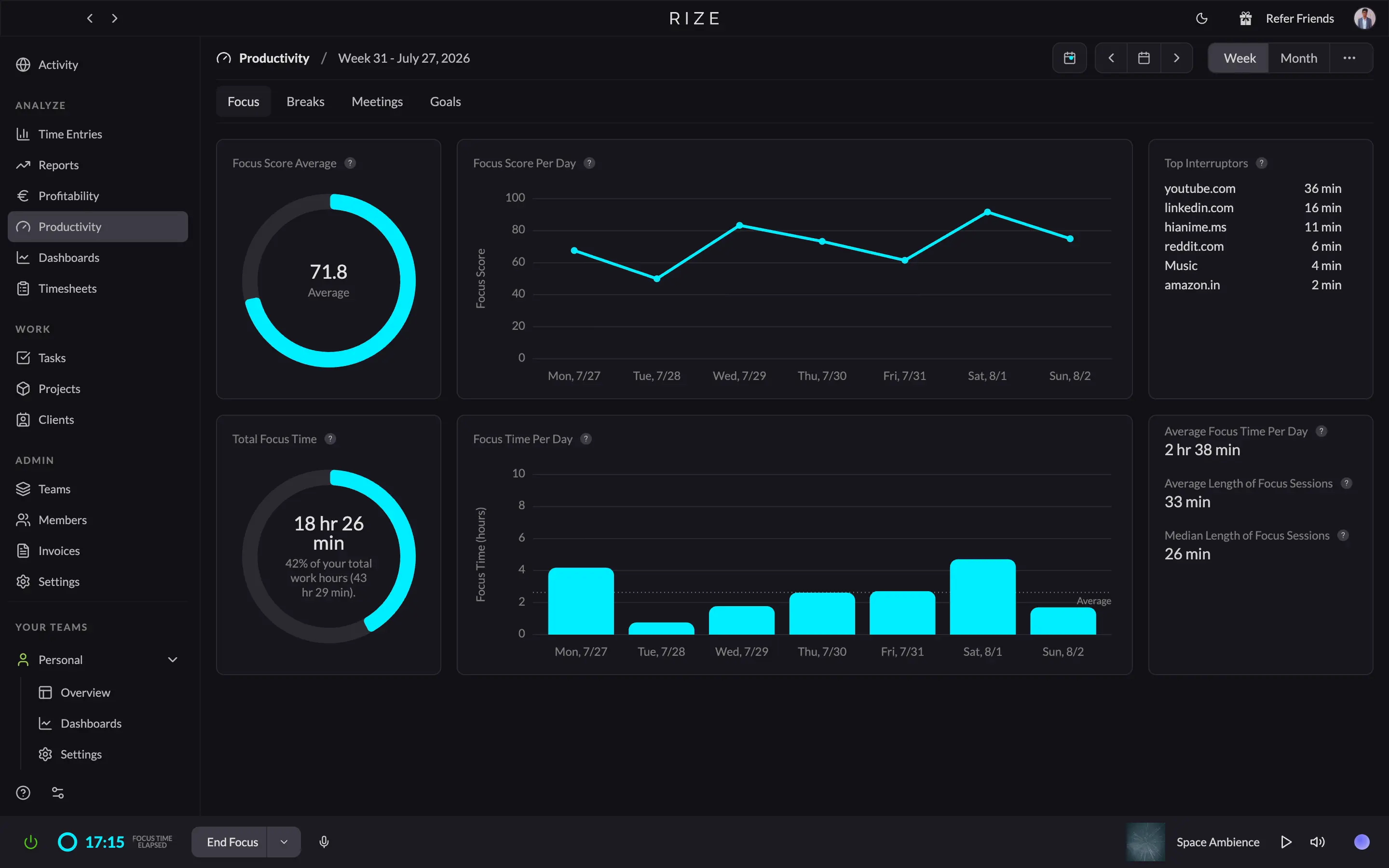Open Dashboards under Analyze
Screen dimensions: 1389x868
pos(97,258)
